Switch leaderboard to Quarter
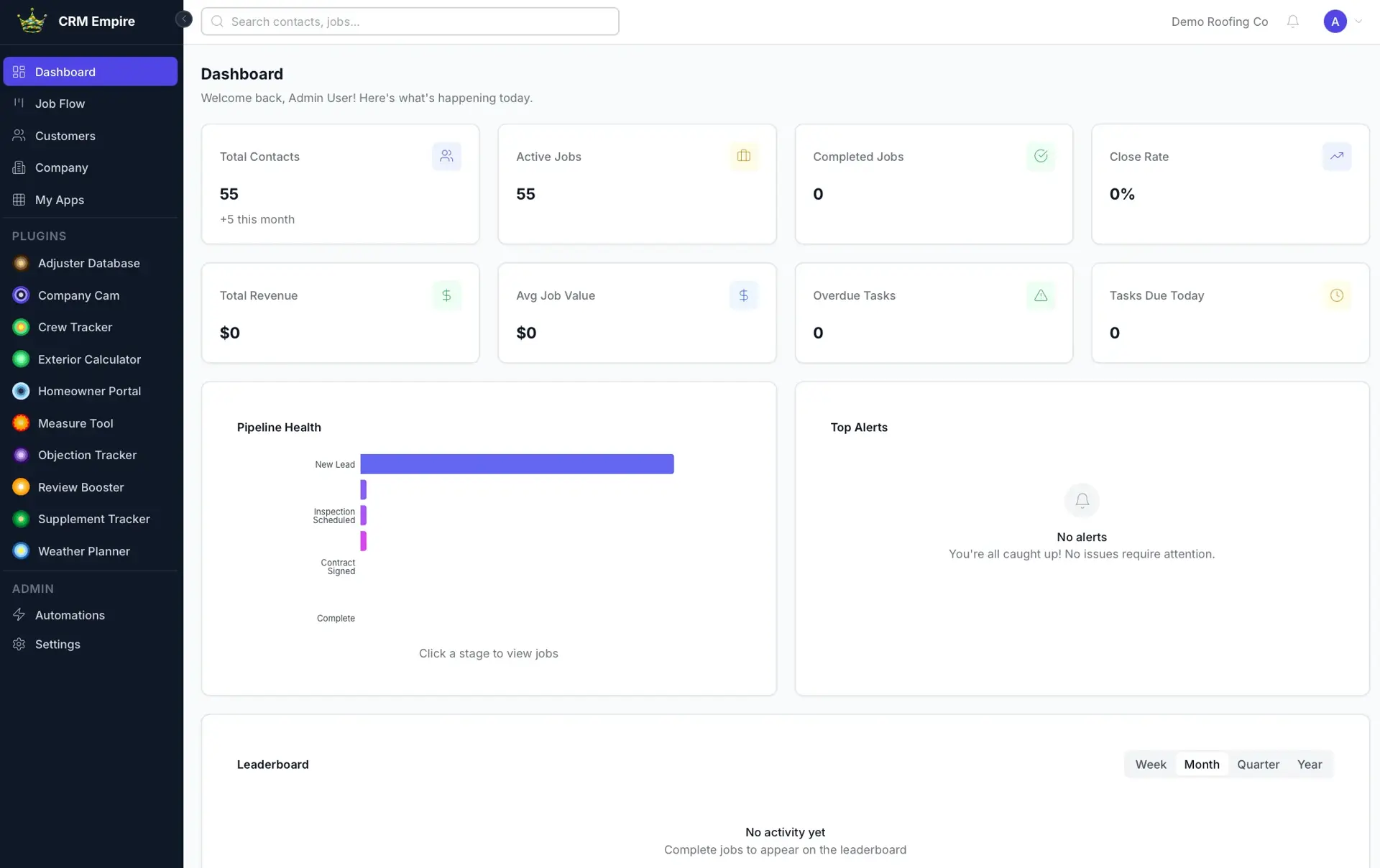Image resolution: width=1380 pixels, height=868 pixels. click(x=1258, y=765)
